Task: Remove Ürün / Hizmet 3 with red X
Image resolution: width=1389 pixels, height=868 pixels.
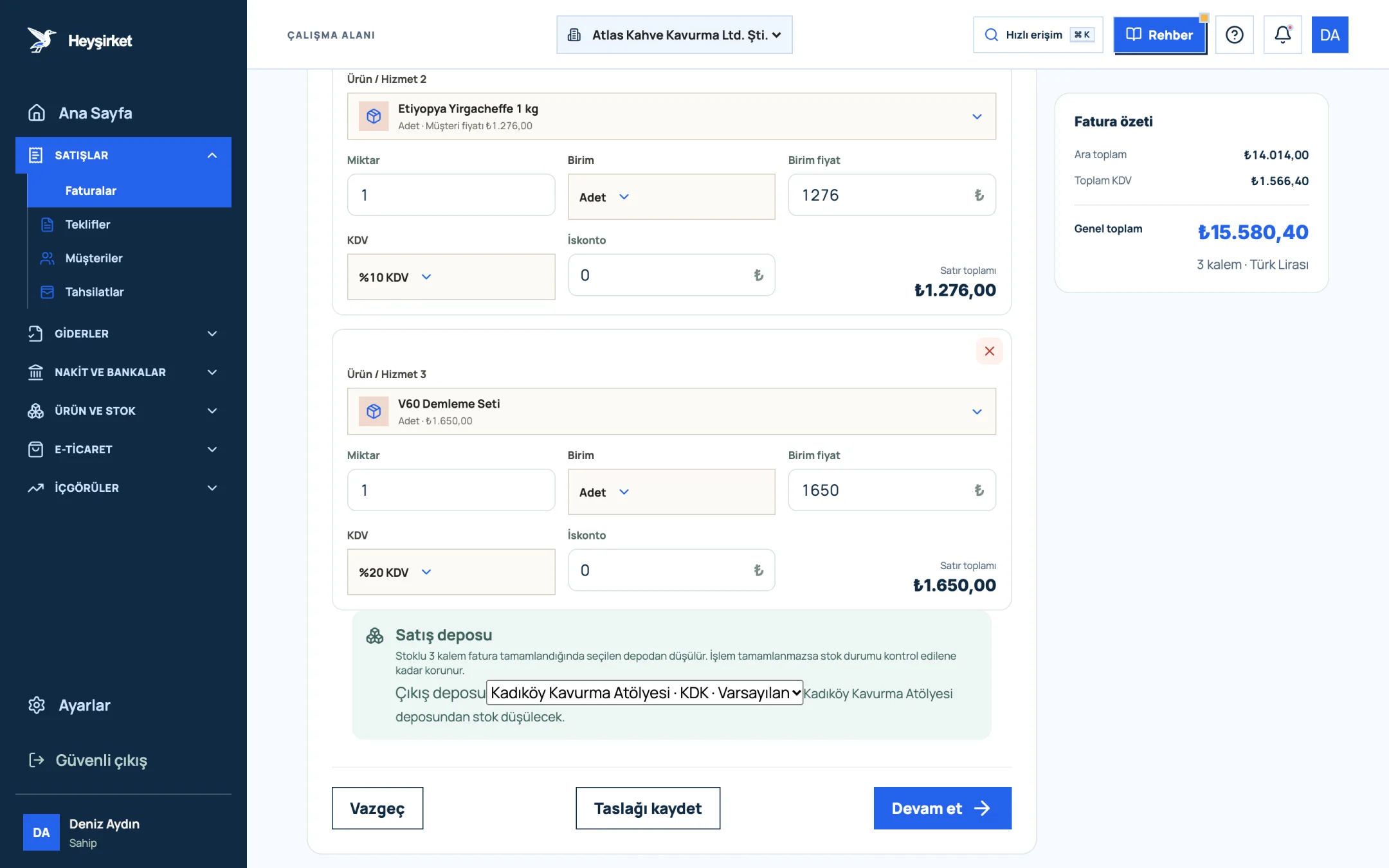Action: pos(989,351)
